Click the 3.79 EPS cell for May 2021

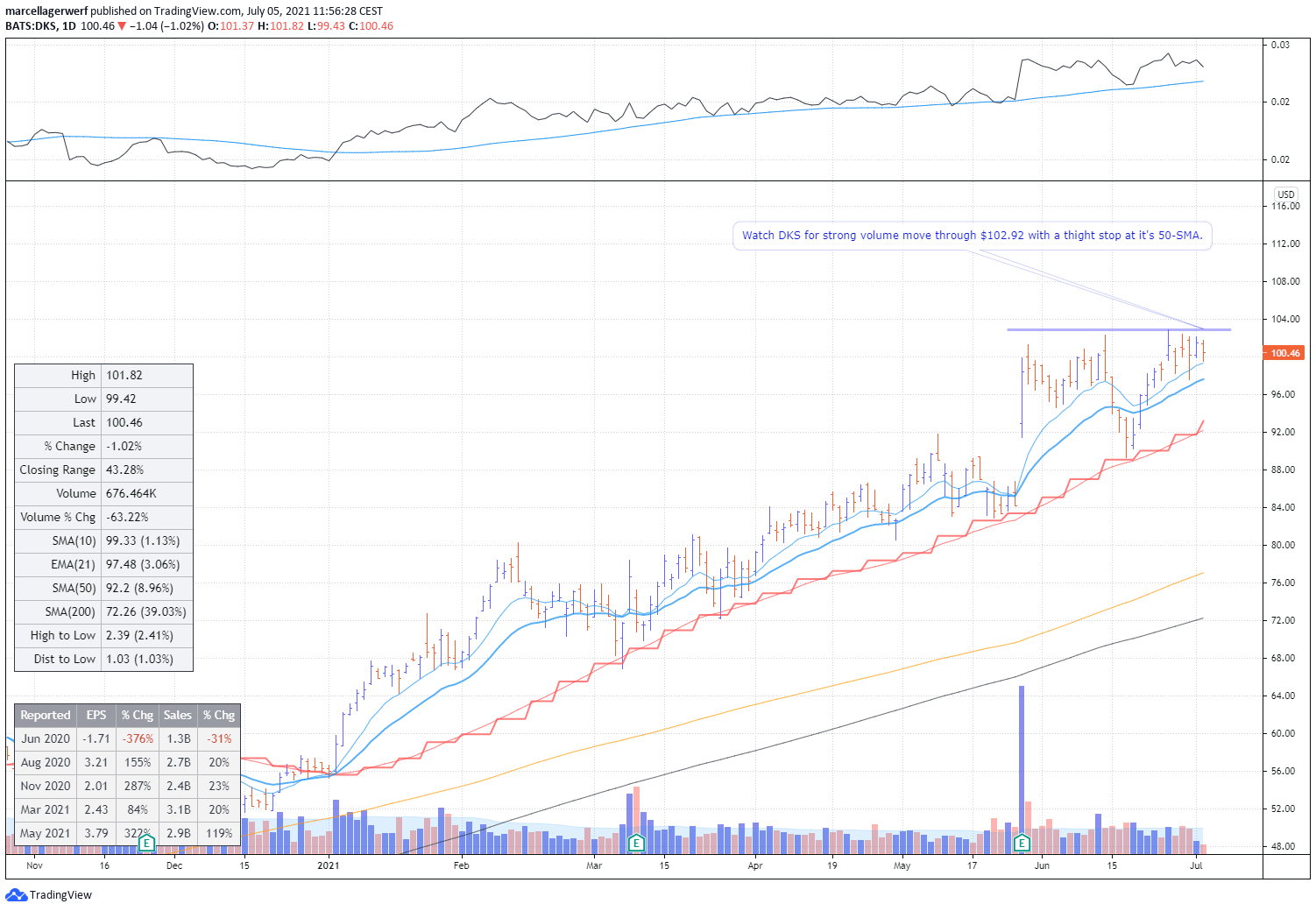96,833
